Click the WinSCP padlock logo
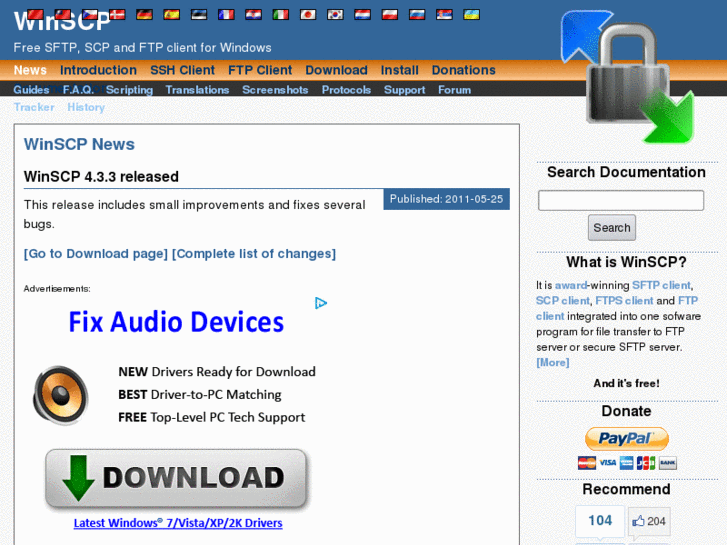This screenshot has width=727, height=545. 627,77
